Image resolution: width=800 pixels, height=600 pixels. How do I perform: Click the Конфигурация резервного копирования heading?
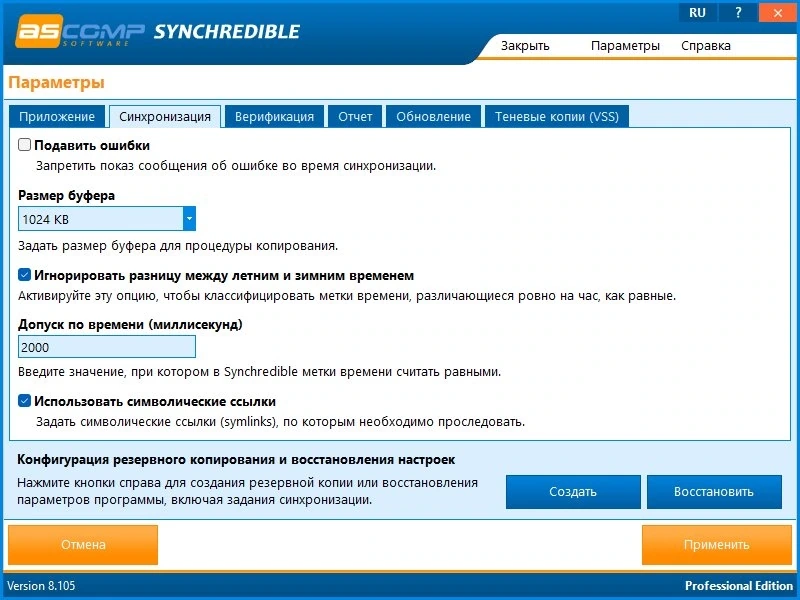236,460
